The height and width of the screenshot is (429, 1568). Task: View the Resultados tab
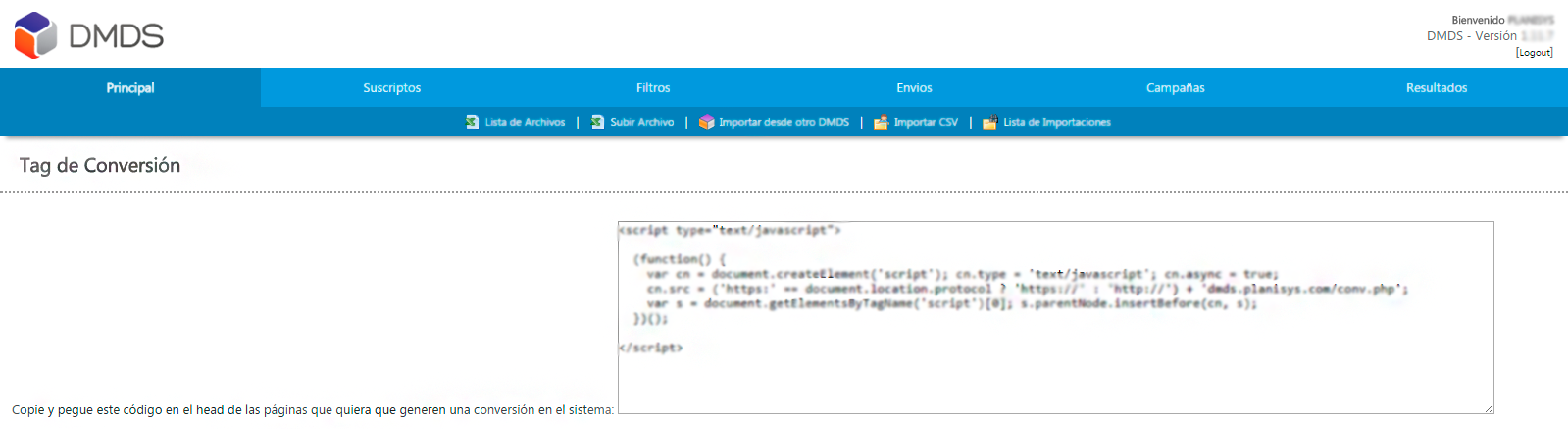point(1437,87)
